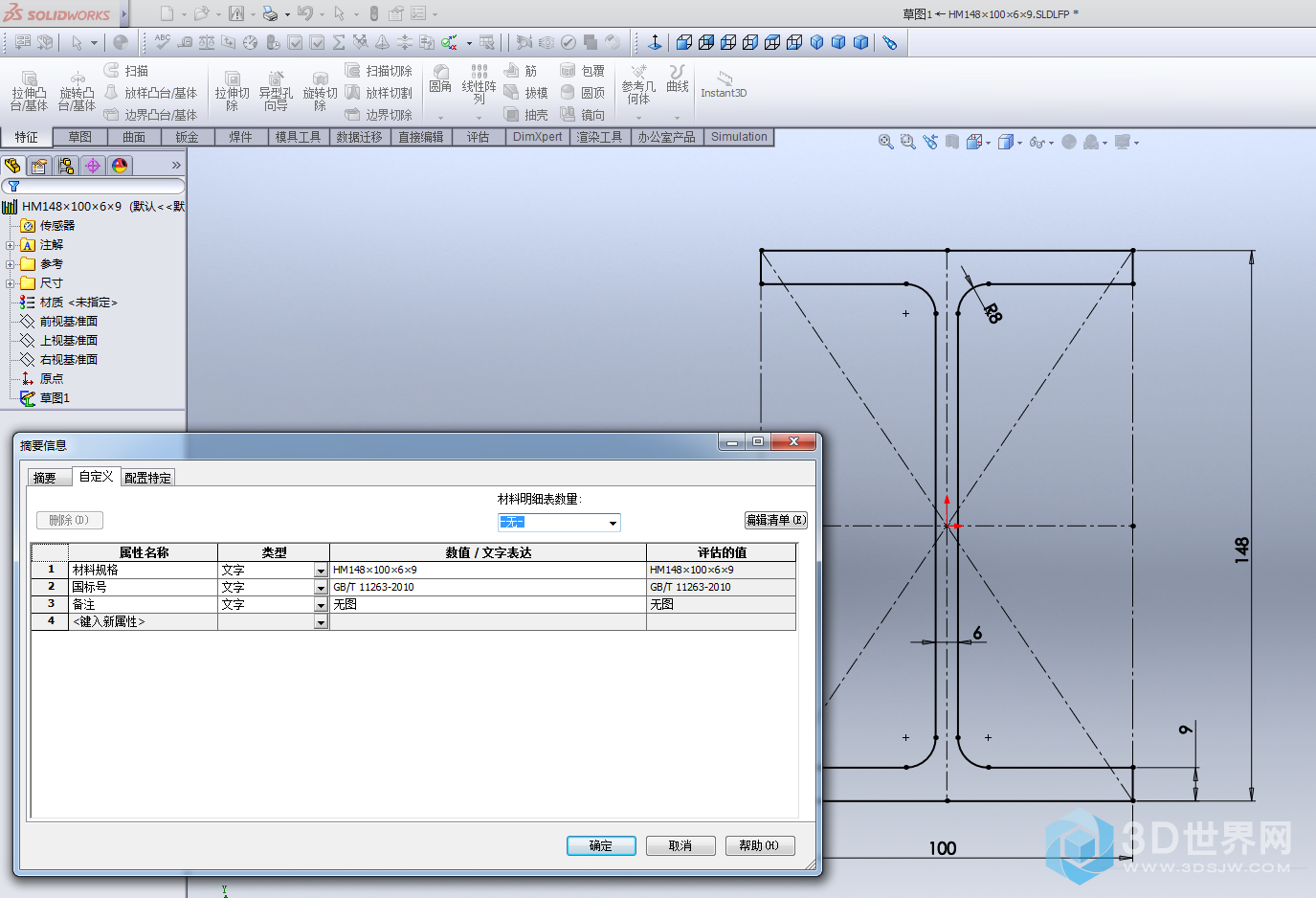This screenshot has width=1316, height=898.
Task: Switch to the Simulation ribbon tab
Action: coord(739,137)
